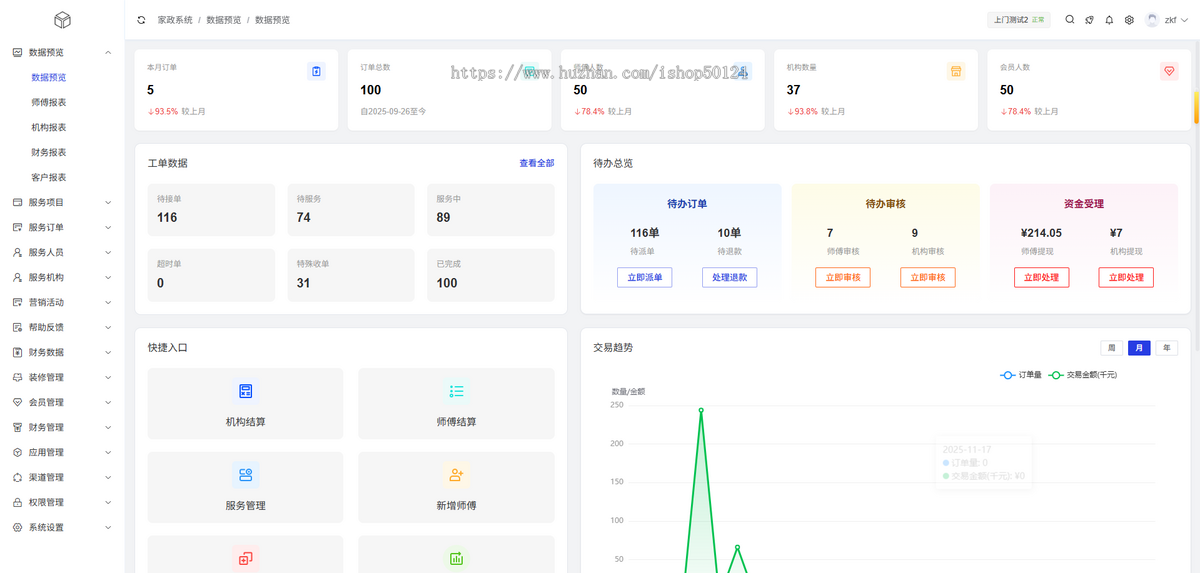This screenshot has width=1200, height=573.
Task: Click the 家政系统 breadcrumb
Action: 175,20
